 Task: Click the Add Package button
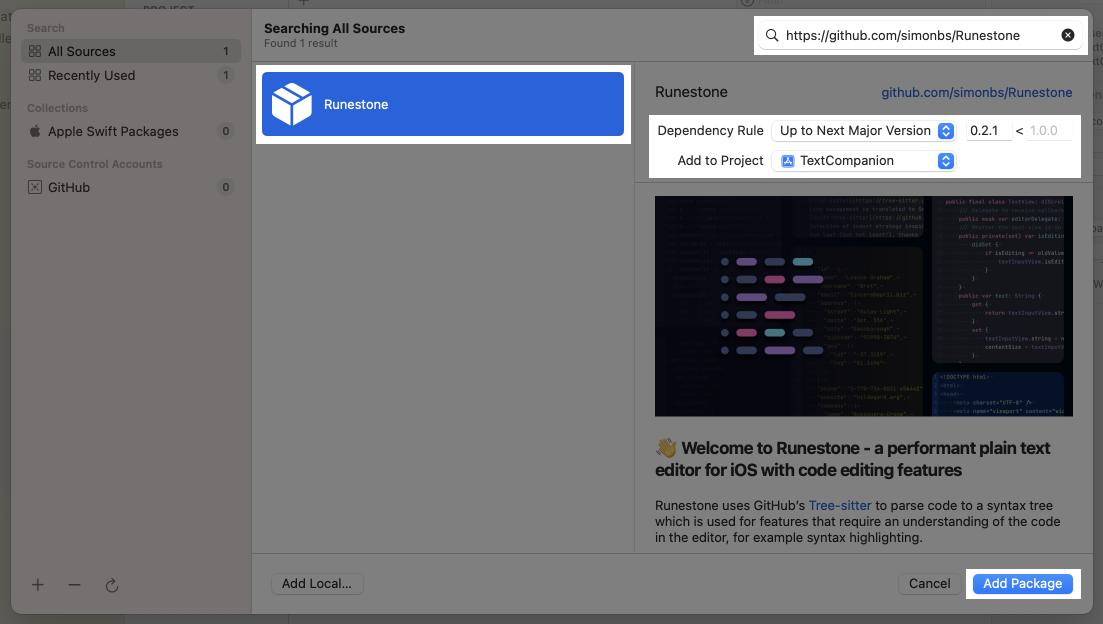pyautogui.click(x=1023, y=584)
